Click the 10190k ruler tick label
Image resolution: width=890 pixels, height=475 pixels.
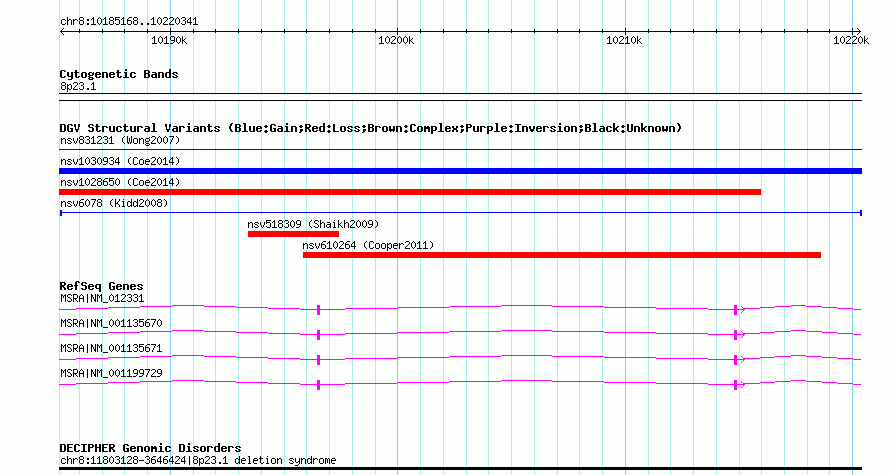click(x=169, y=40)
